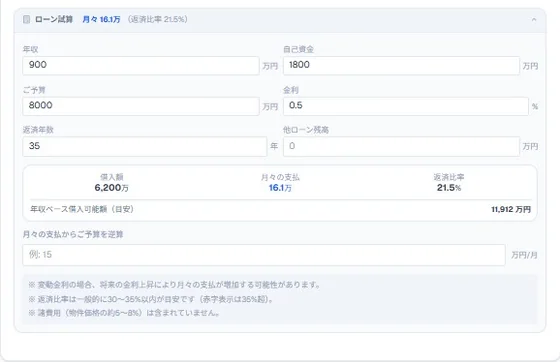Collapse the ローン試算 panel with the chevron
560x362 pixels.
point(534,20)
